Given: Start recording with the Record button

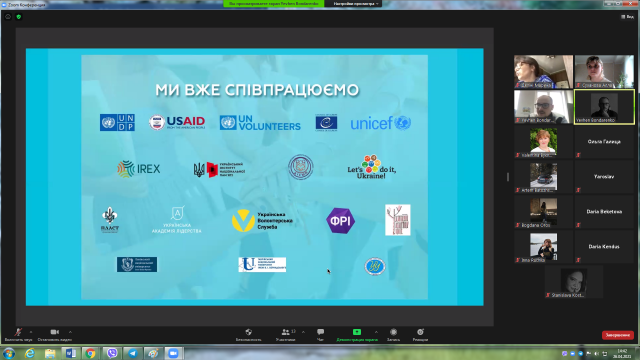Looking at the screenshot, I should pos(393,335).
